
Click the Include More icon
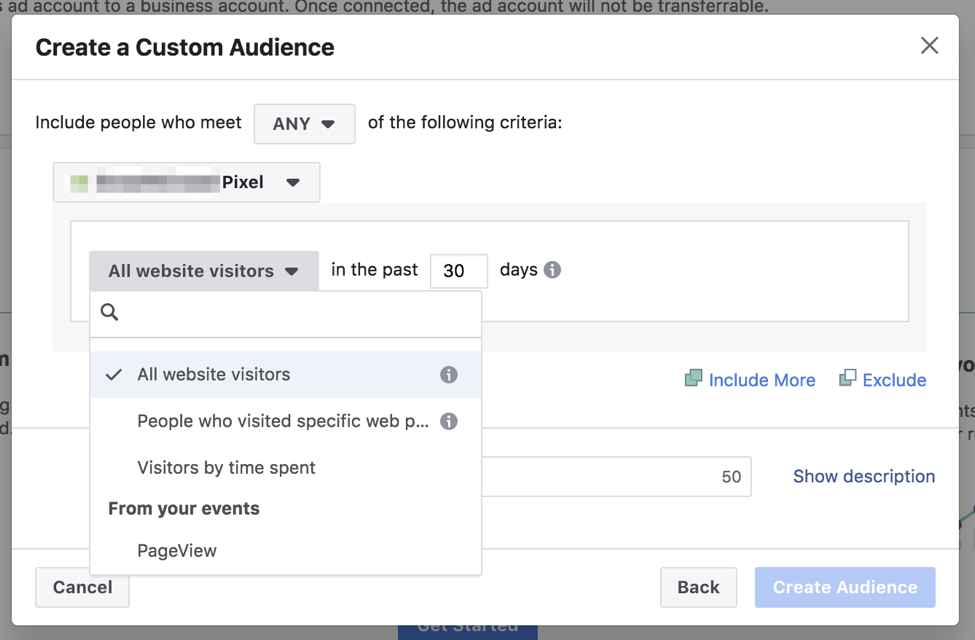click(x=693, y=378)
